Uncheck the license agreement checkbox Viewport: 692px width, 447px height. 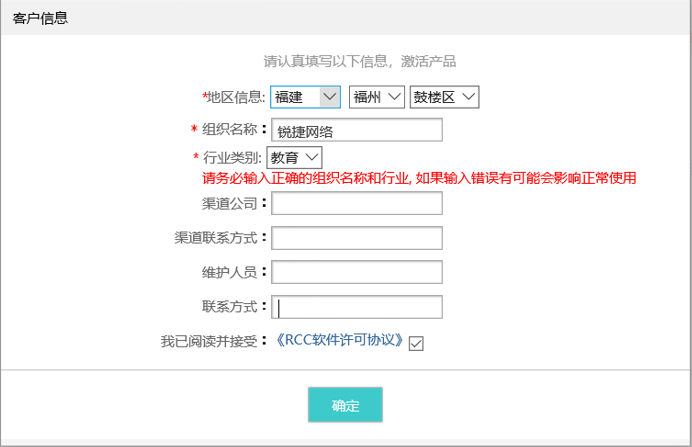click(416, 343)
